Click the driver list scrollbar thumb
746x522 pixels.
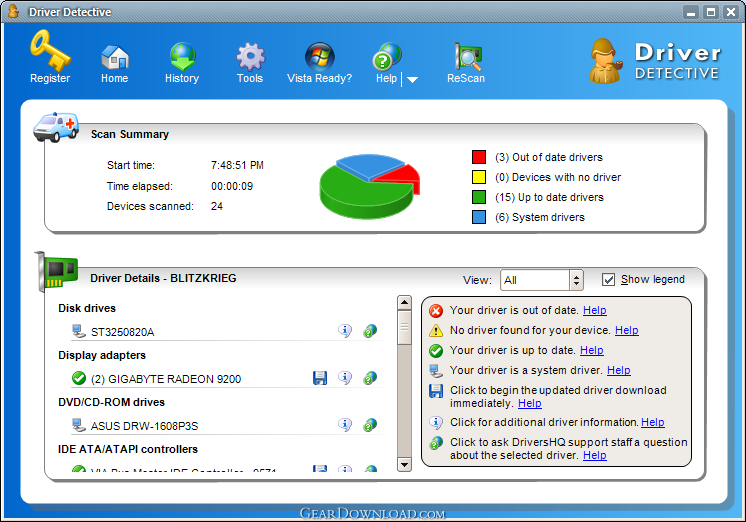tap(404, 327)
